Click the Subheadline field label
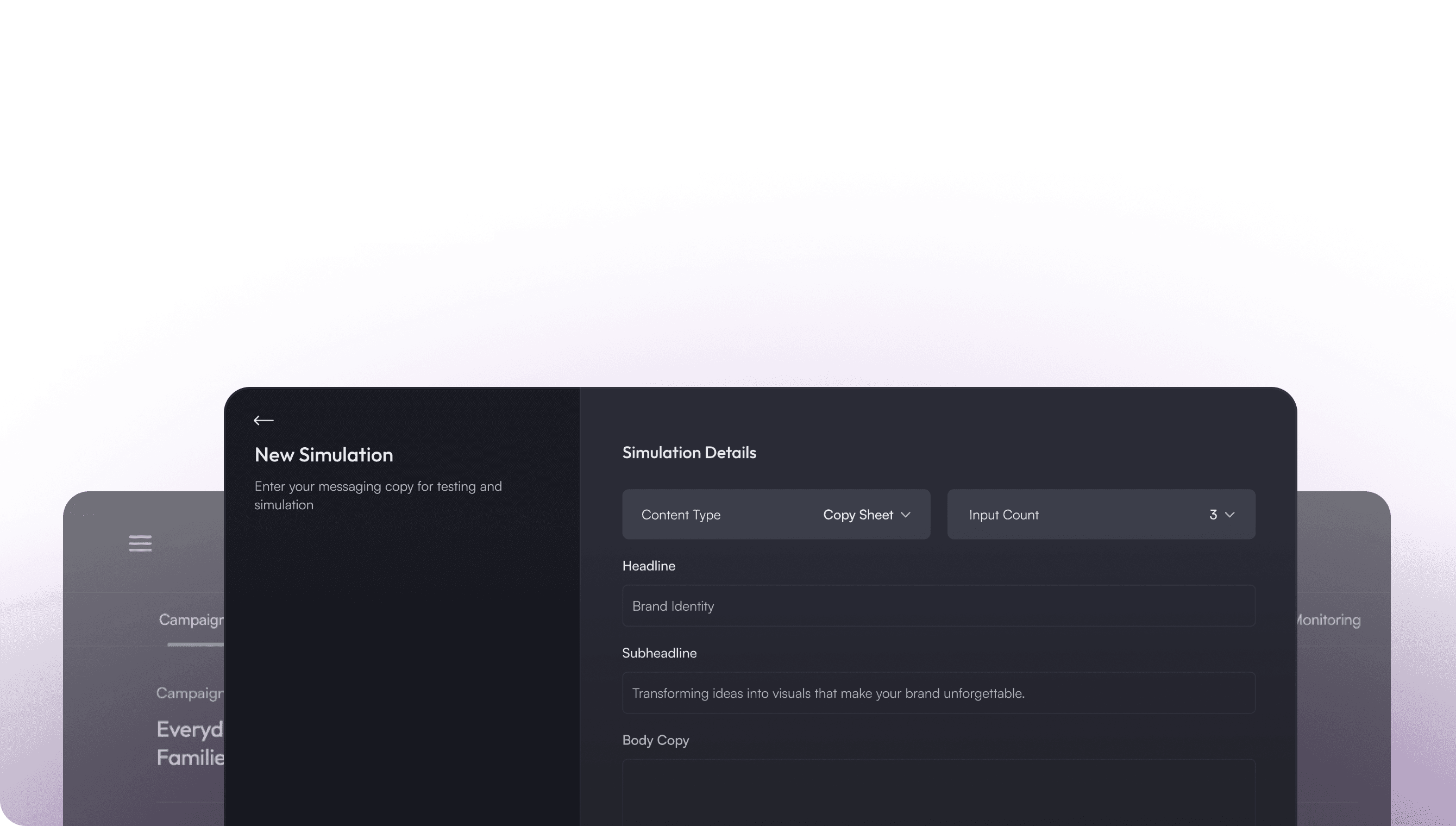Screen dimensions: 1456x826 [x=660, y=653]
